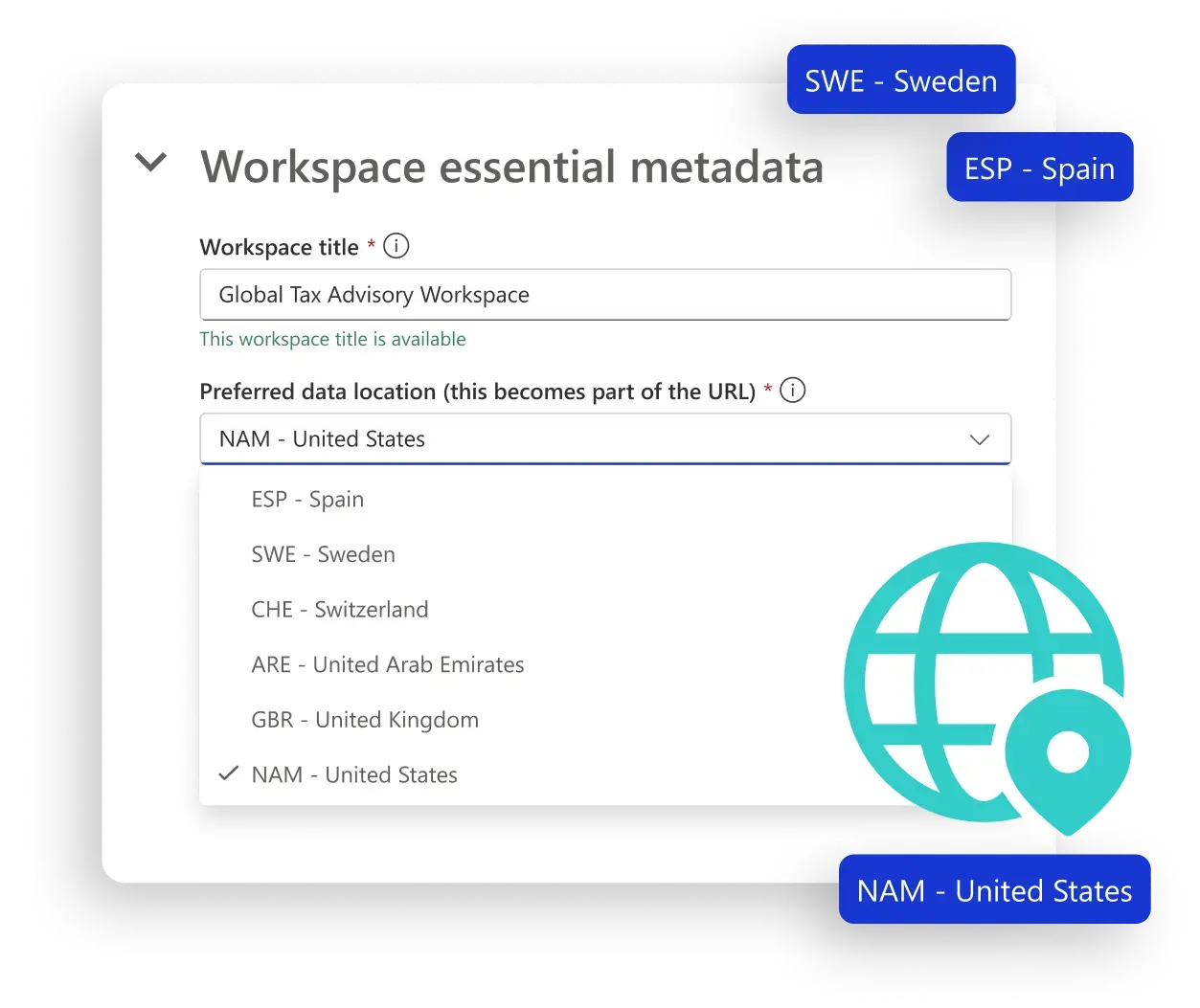The height and width of the screenshot is (1008, 1200).
Task: Select GBR - United Kingdom option
Action: click(x=365, y=719)
